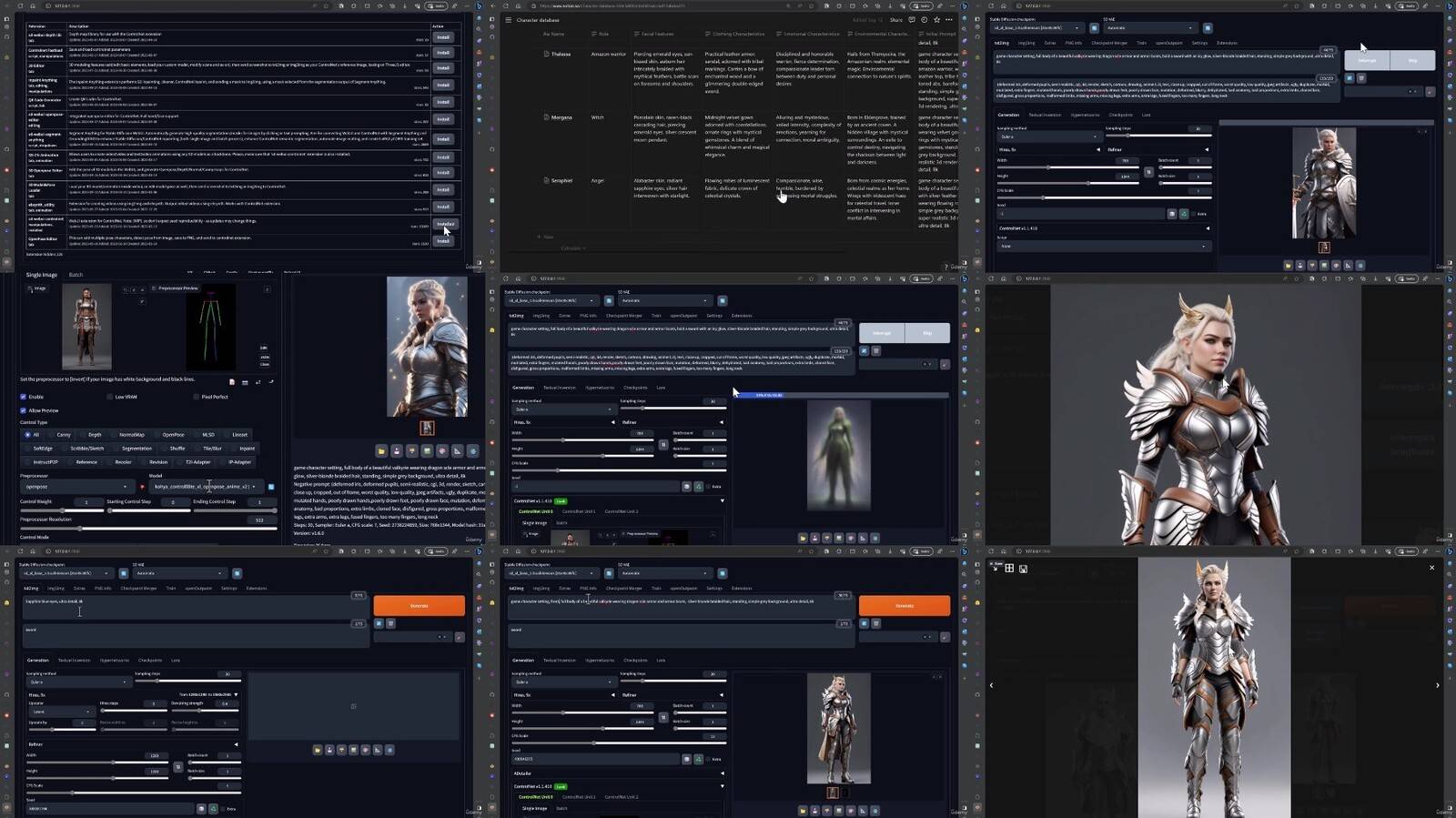The height and width of the screenshot is (818, 1456).
Task: Adjust the Preprocessor Resolution slider
Action: point(147,528)
